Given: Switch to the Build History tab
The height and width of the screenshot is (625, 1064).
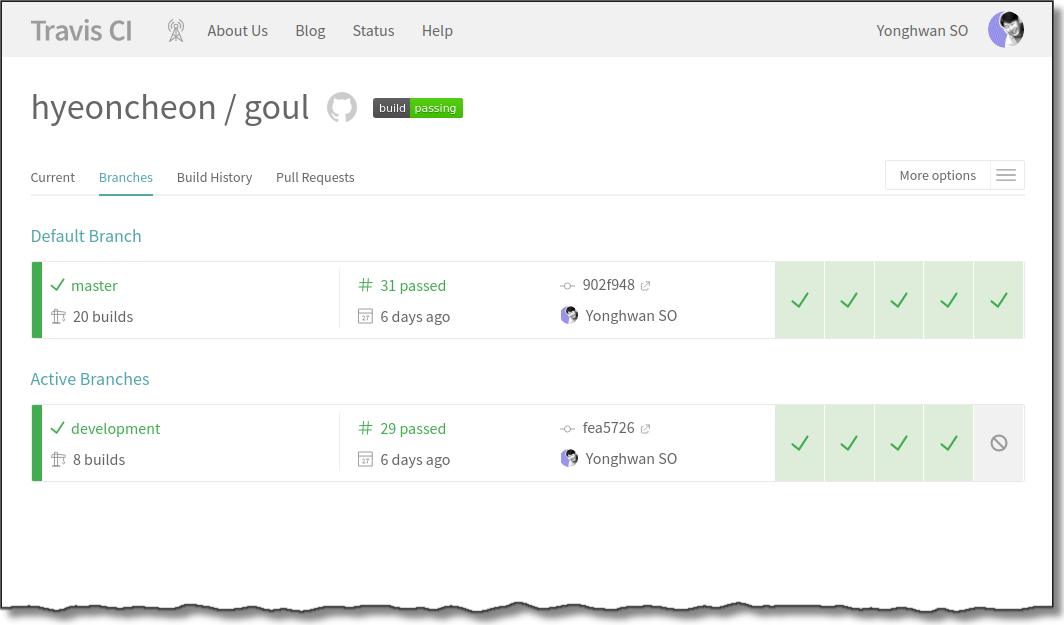Looking at the screenshot, I should point(214,178).
